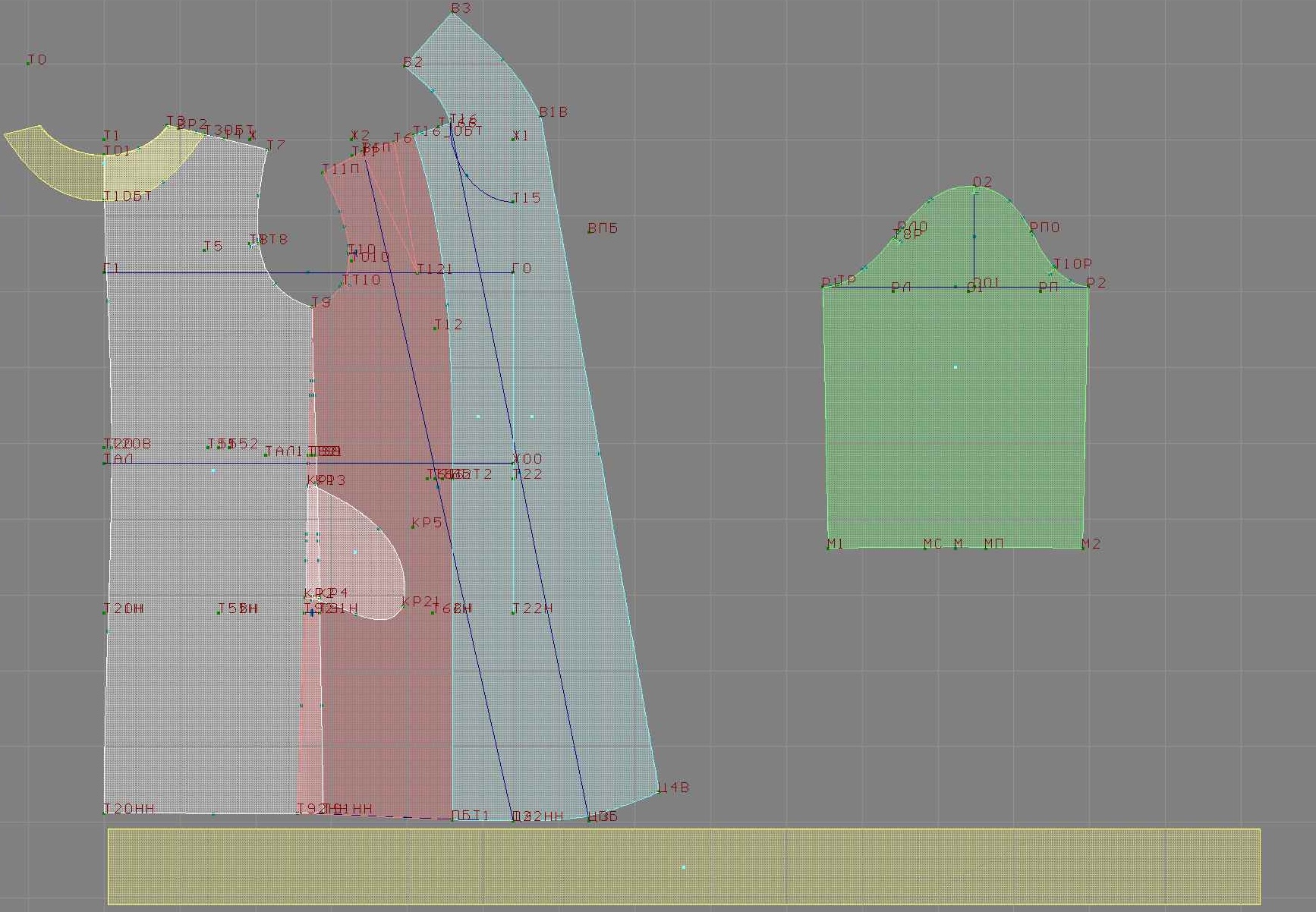Viewport: 1316px width, 912px height.
Task: Click point Т20НН at bottom left hem
Action: [x=105, y=813]
